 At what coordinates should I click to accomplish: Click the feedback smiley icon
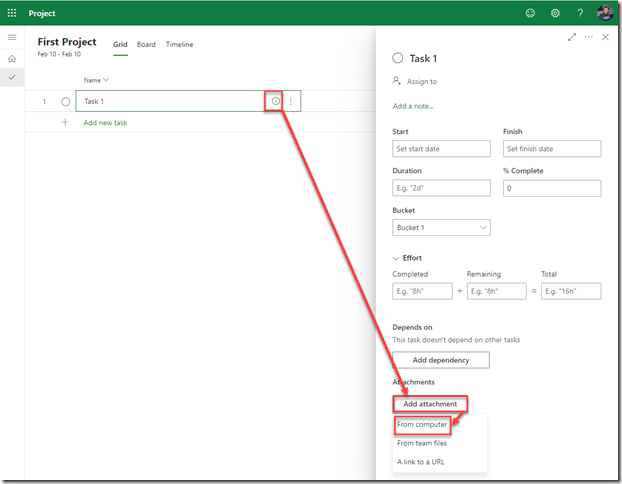530,13
